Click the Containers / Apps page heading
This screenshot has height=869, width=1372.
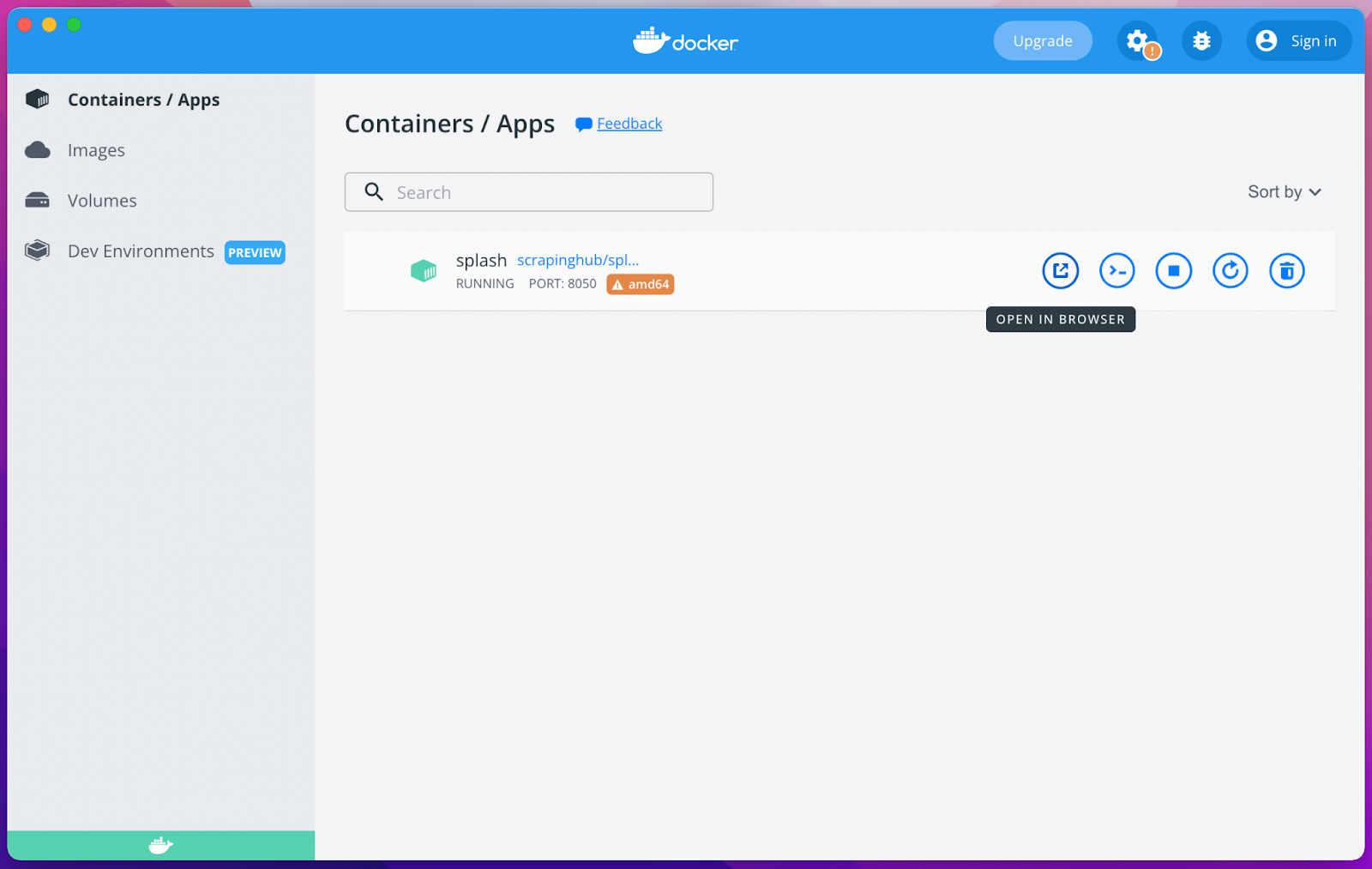click(x=450, y=124)
